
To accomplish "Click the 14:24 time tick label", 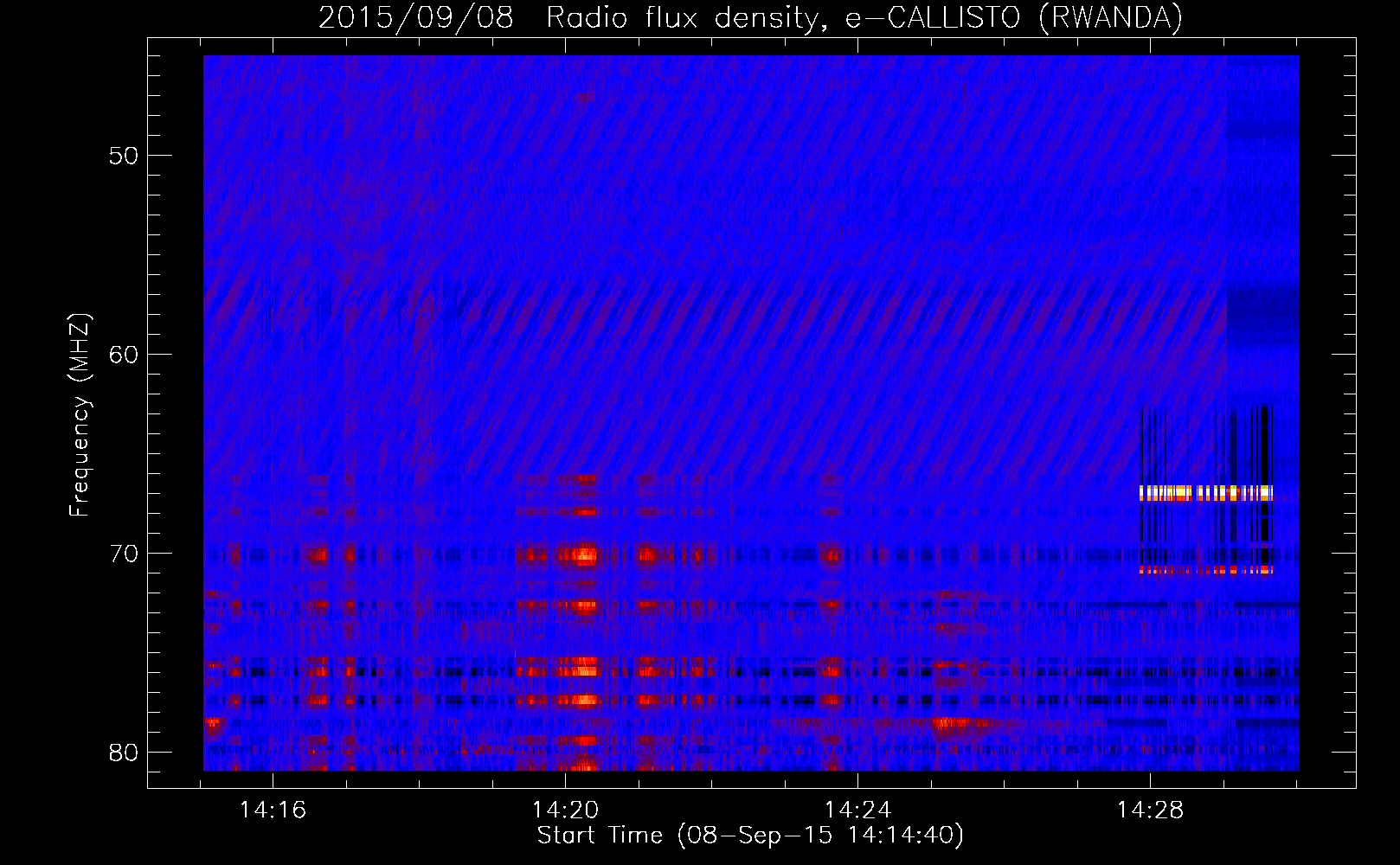I will 858,810.
